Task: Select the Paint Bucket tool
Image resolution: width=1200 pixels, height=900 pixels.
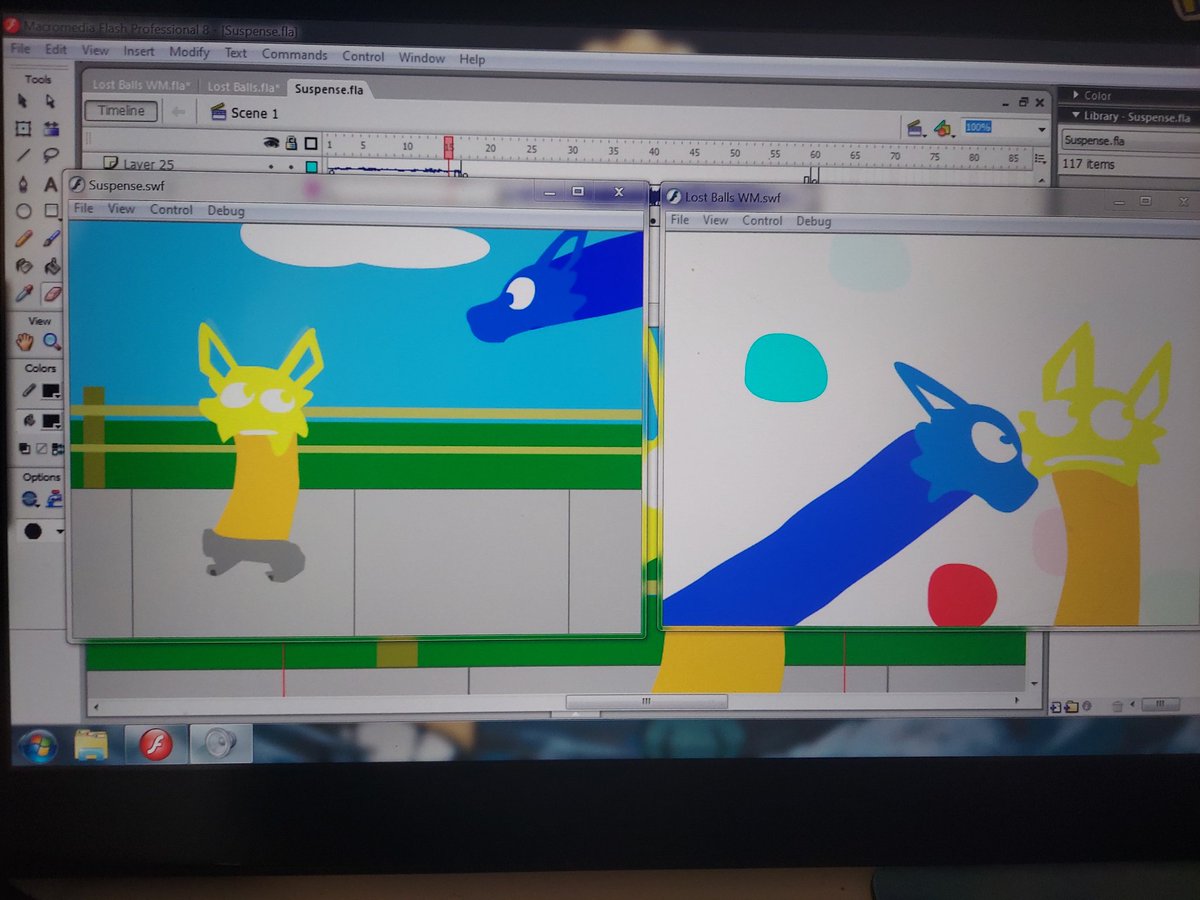Action: click(52, 266)
